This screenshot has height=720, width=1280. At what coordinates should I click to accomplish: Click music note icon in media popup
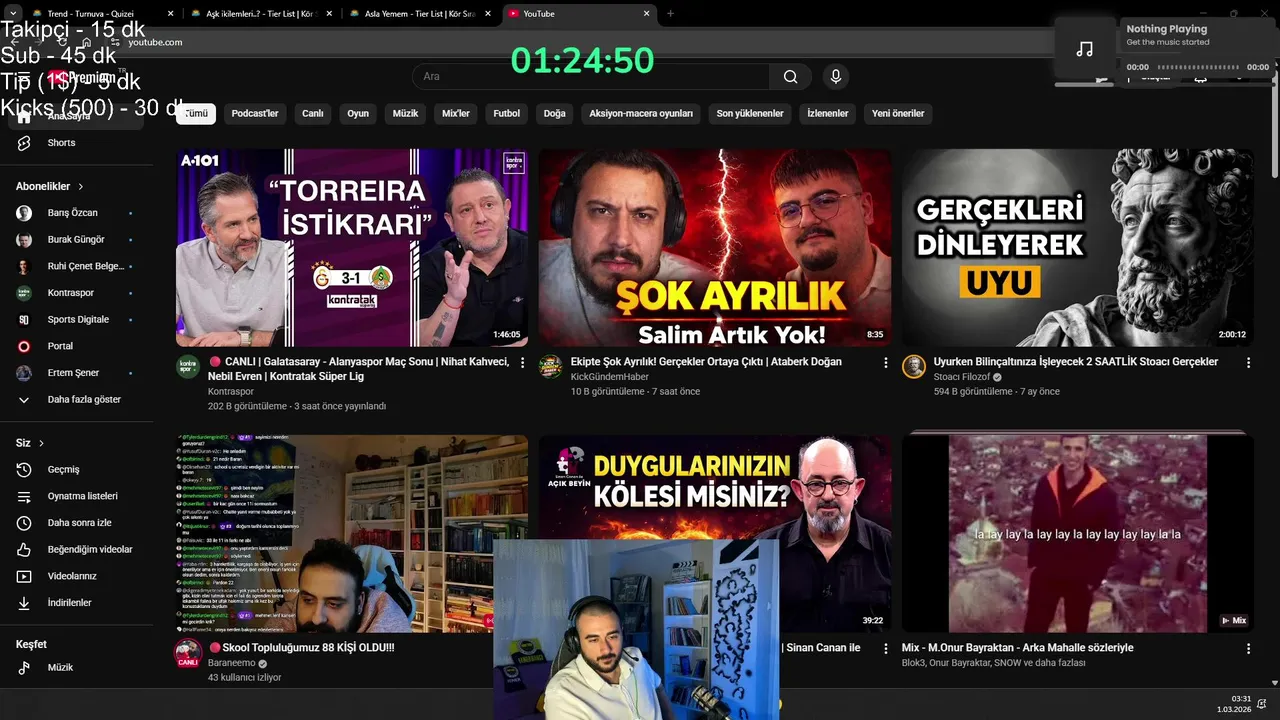click(1085, 49)
